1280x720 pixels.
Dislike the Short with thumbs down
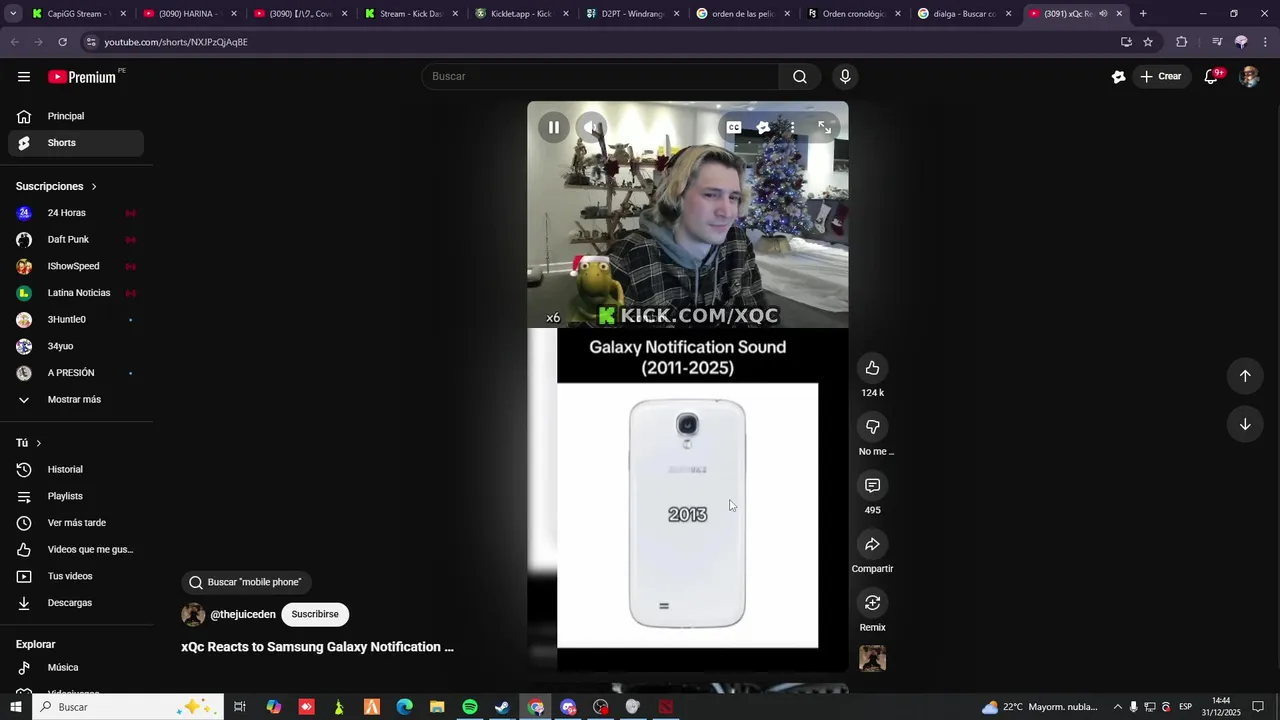[x=872, y=427]
